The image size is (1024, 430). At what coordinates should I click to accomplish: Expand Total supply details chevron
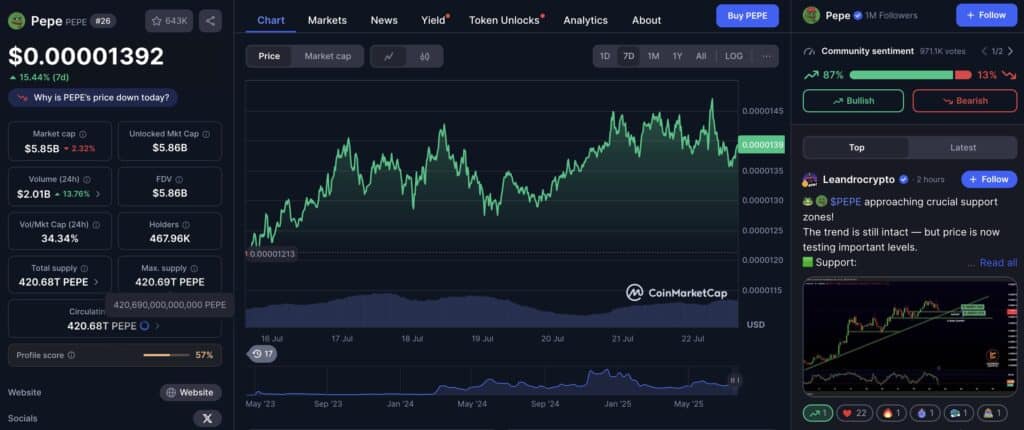pos(96,282)
